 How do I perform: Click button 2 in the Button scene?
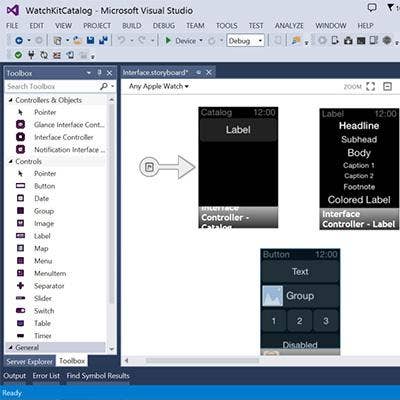(299, 321)
